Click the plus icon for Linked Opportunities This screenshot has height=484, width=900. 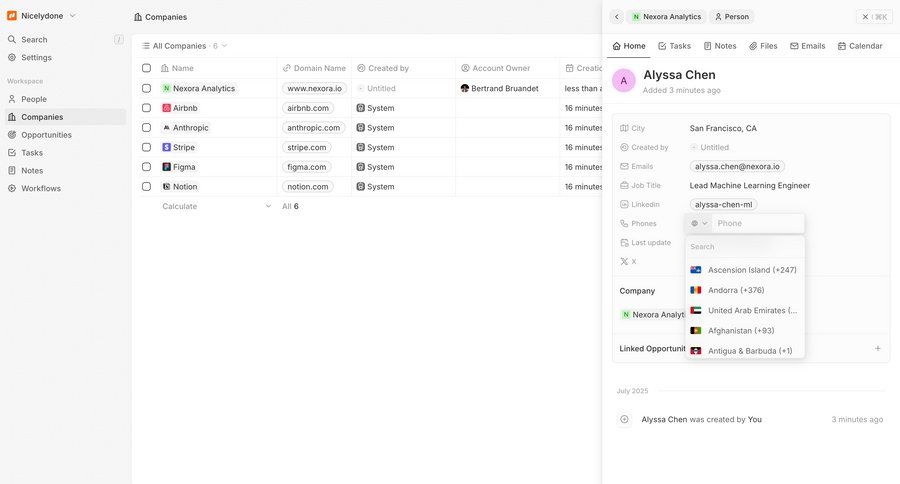coord(878,349)
